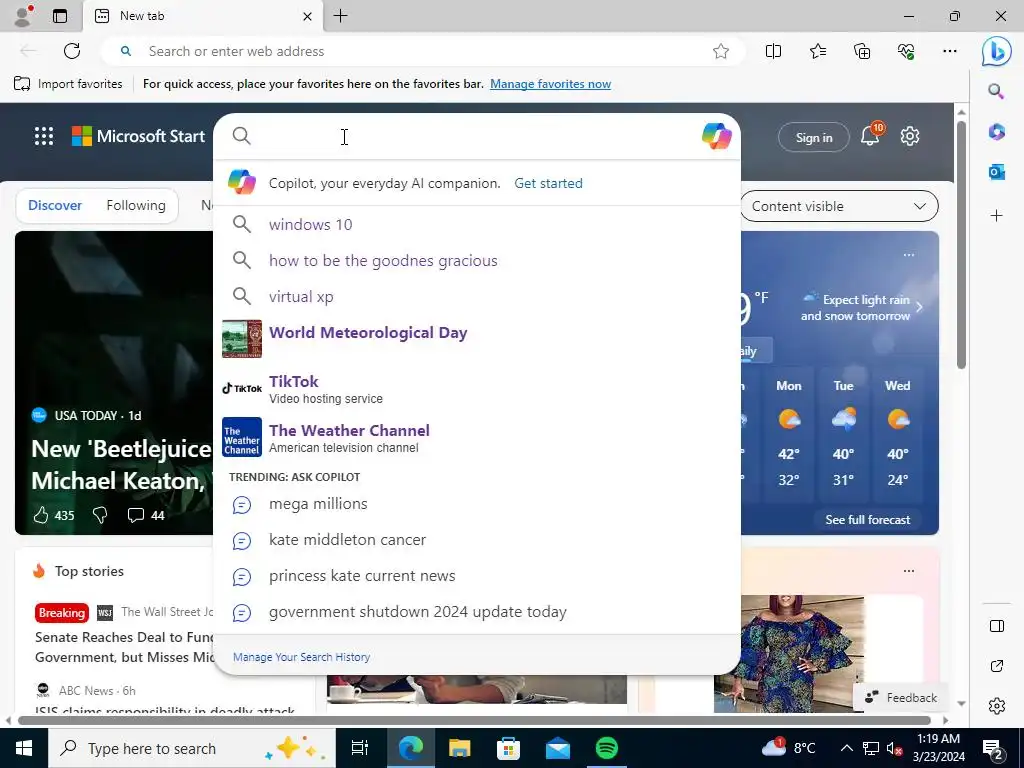Dislike the Beetlejuice article
This screenshot has height=768, width=1024.
pos(100,515)
